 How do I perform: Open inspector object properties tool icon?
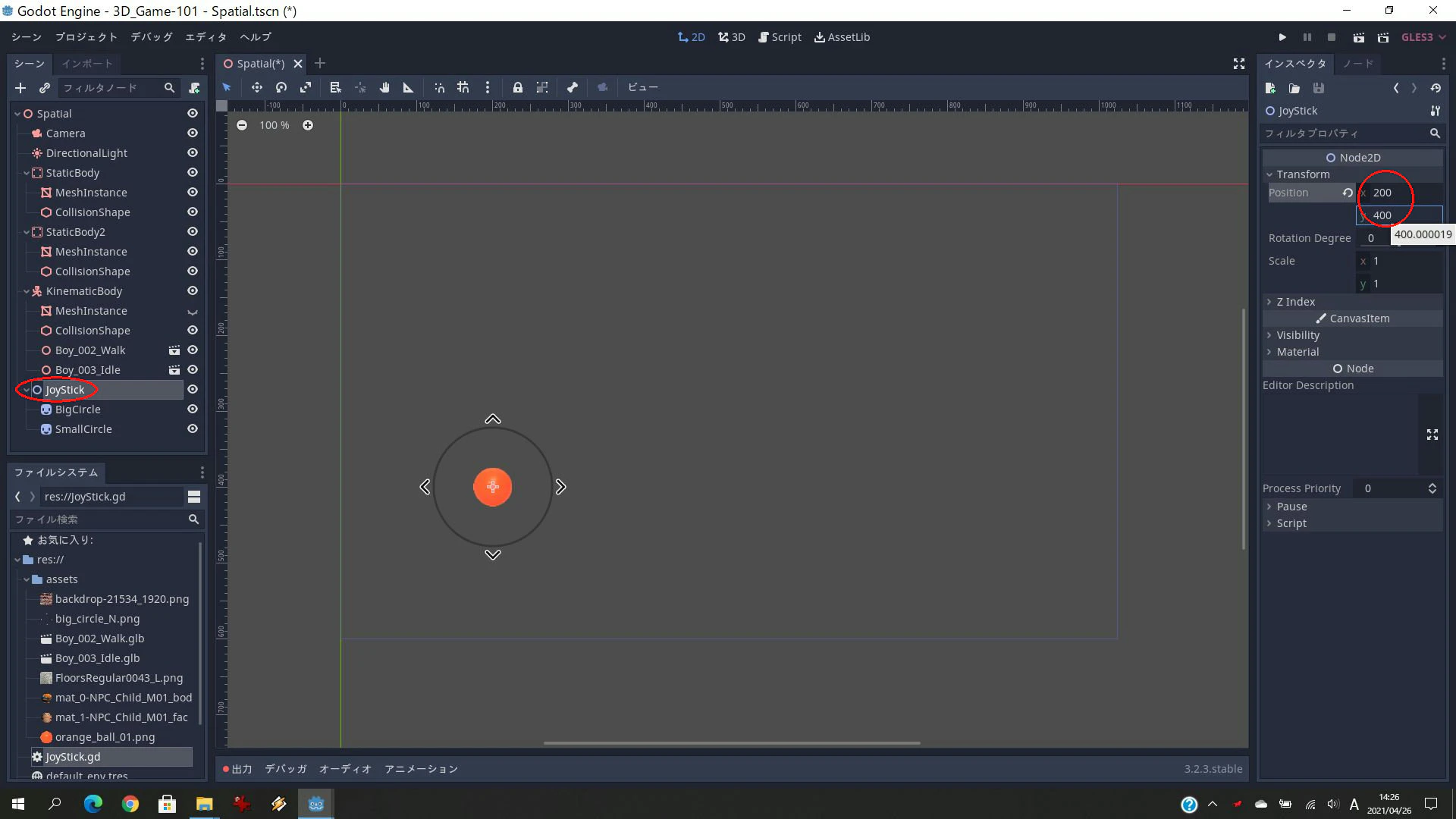coord(1436,111)
